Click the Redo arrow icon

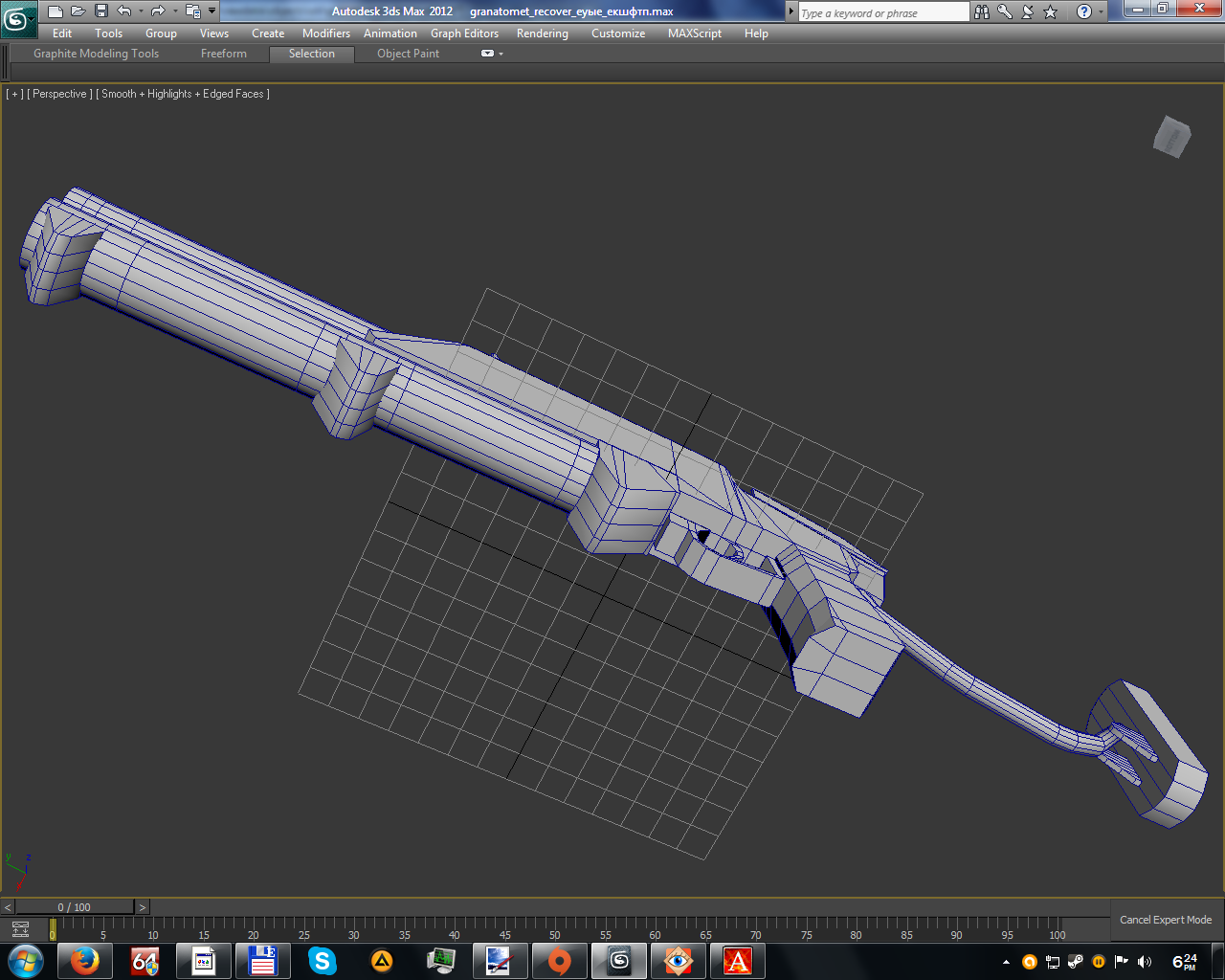(158, 11)
